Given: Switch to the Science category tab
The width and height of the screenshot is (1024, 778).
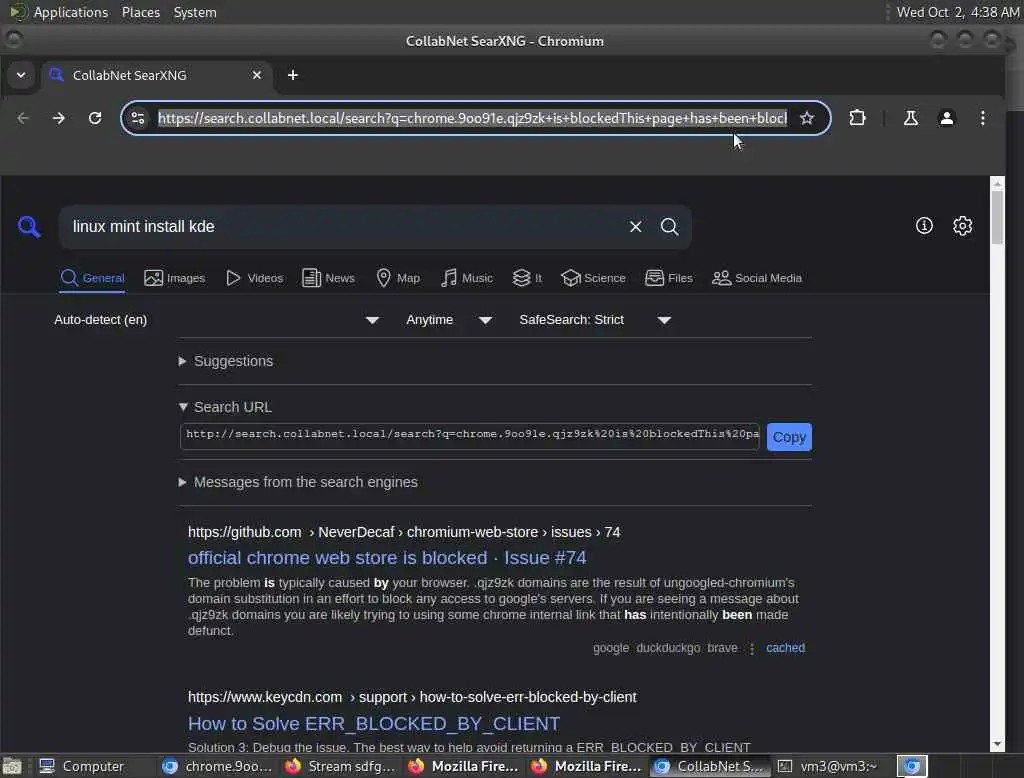Looking at the screenshot, I should [x=593, y=278].
